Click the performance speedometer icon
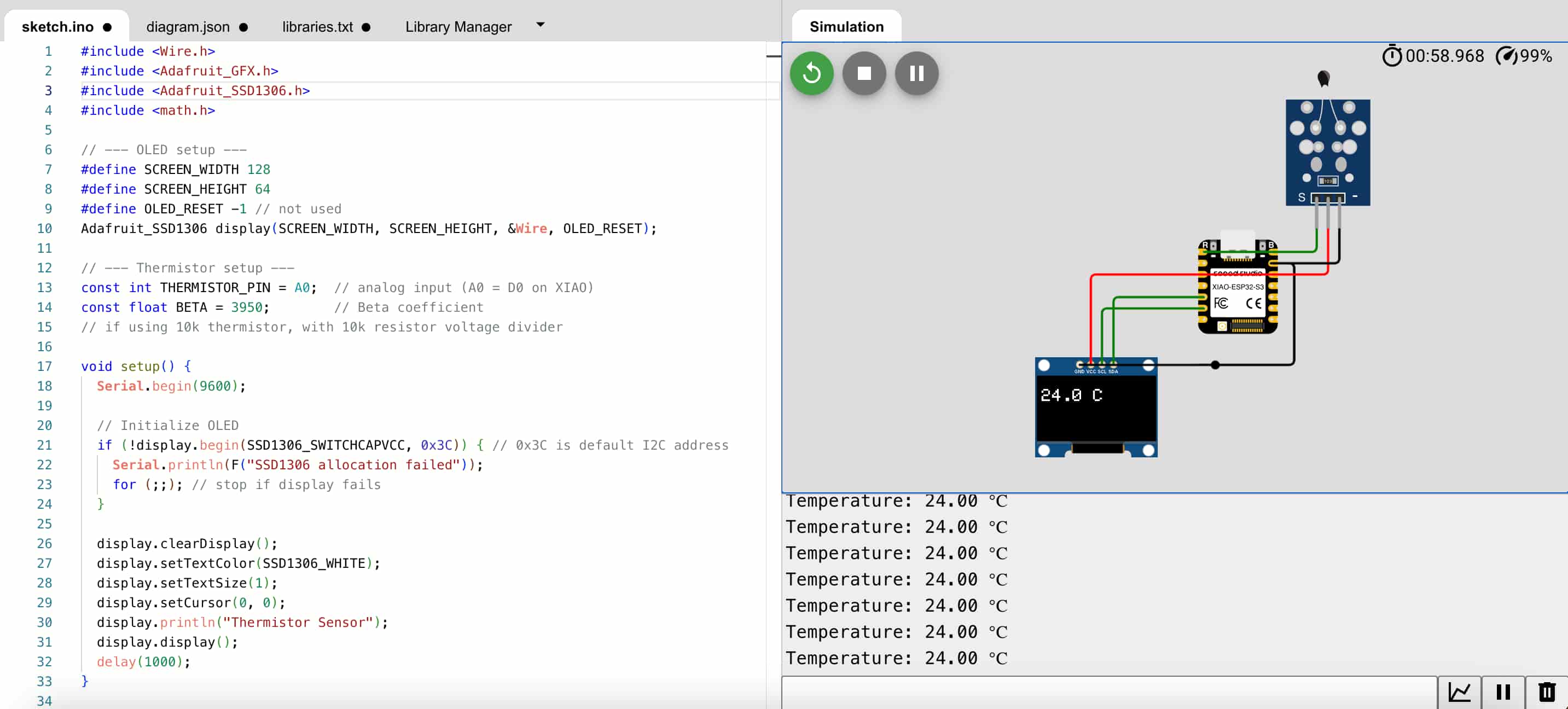This screenshot has width=1568, height=709. [x=1507, y=56]
